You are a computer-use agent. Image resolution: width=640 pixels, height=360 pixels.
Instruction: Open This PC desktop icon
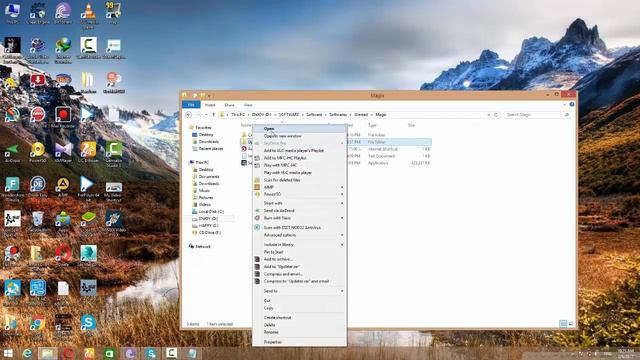[x=12, y=12]
